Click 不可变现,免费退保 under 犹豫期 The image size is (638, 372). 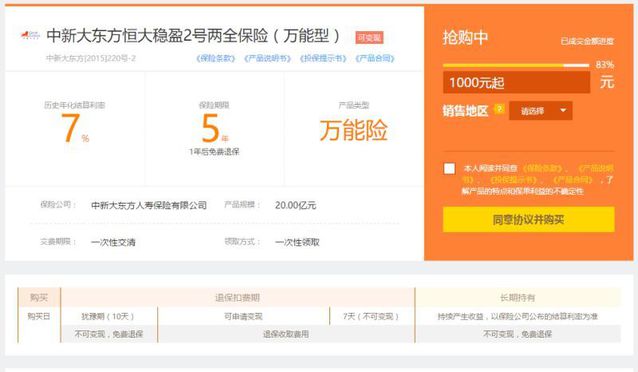(109, 334)
